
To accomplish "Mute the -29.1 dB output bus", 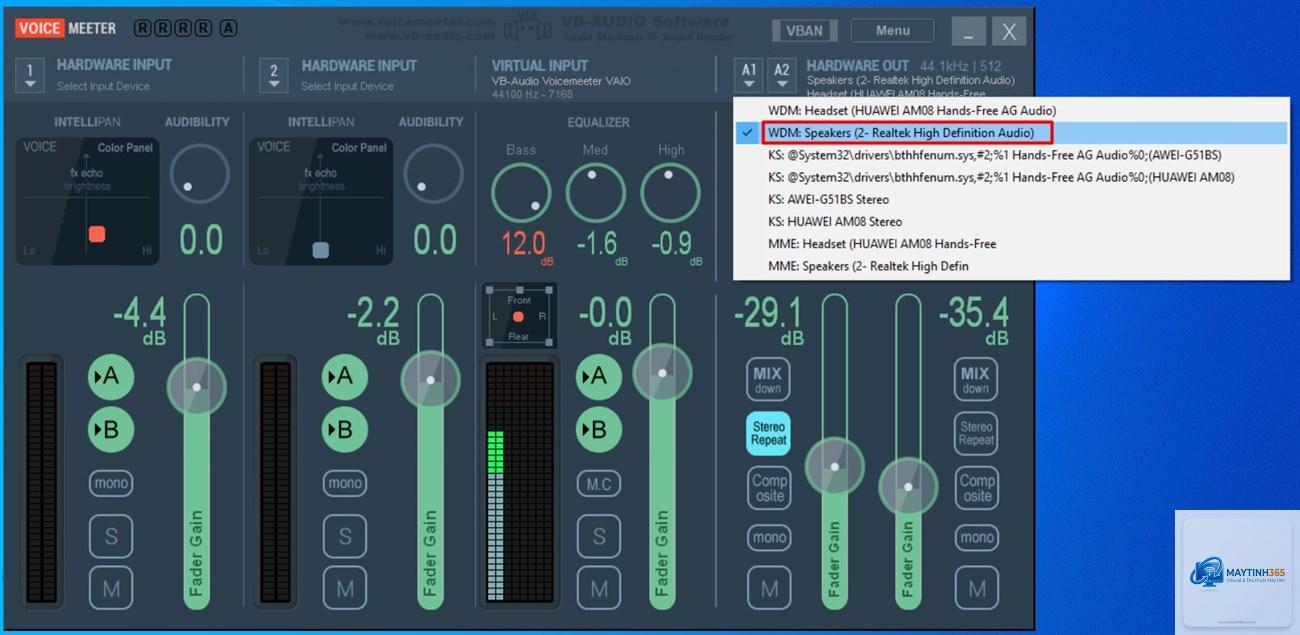I will point(768,589).
